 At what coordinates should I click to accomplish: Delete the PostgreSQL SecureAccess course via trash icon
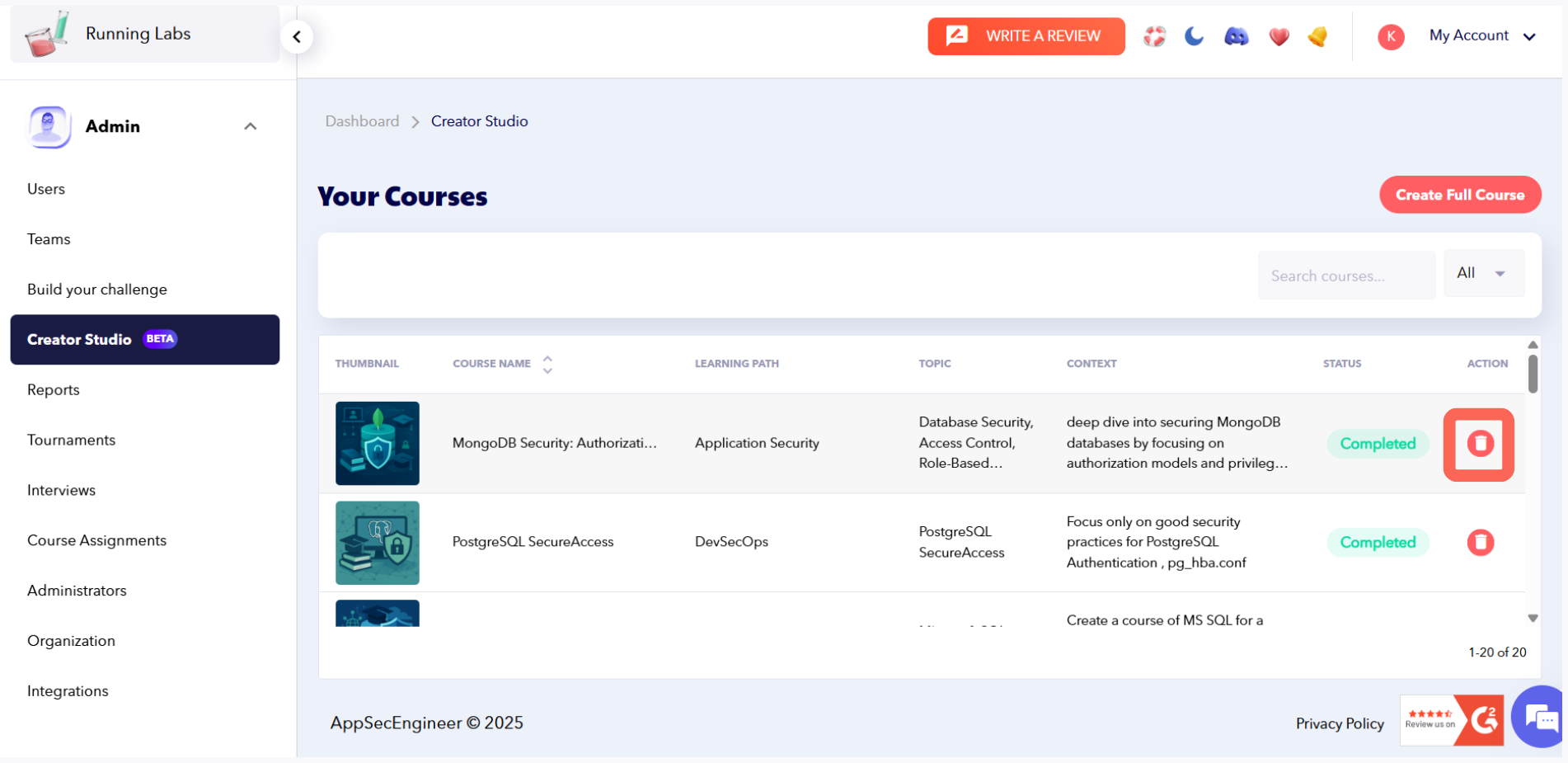point(1480,543)
